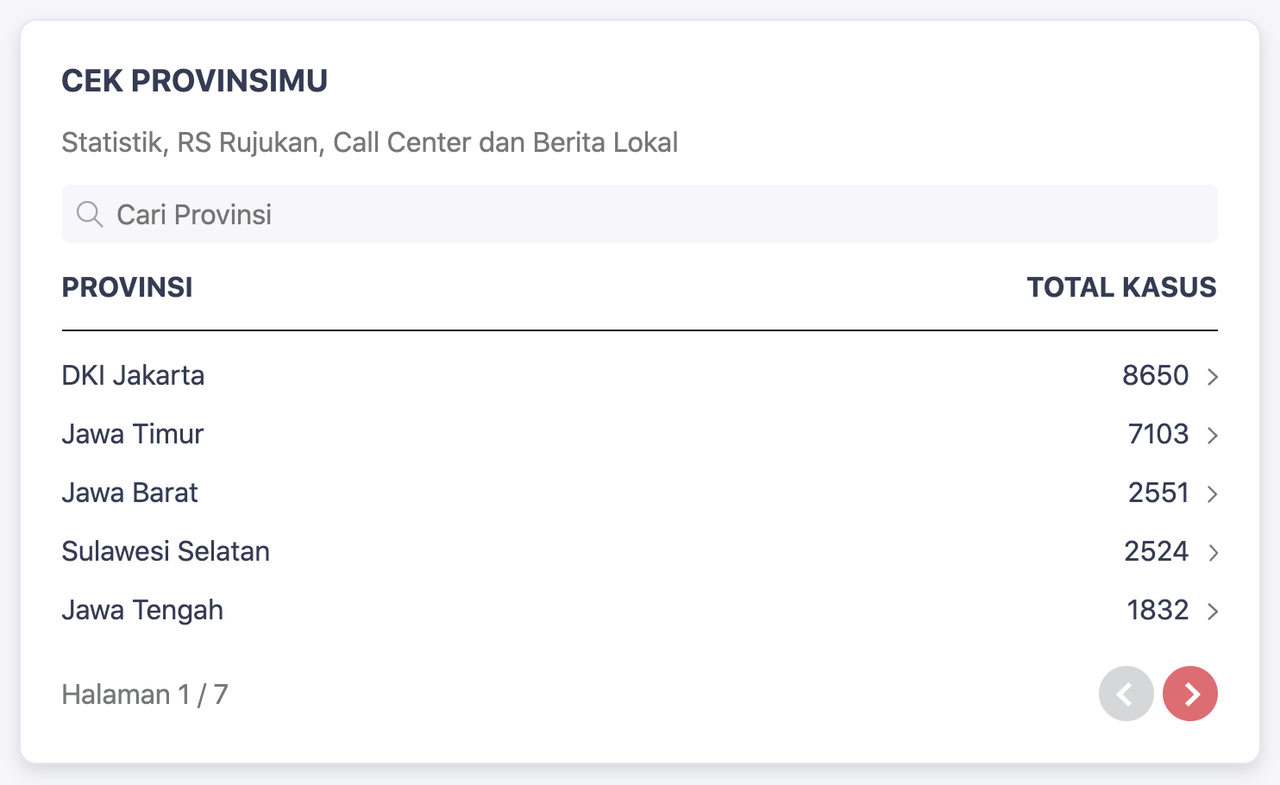Open Jawa Tengah province statistics

click(143, 610)
